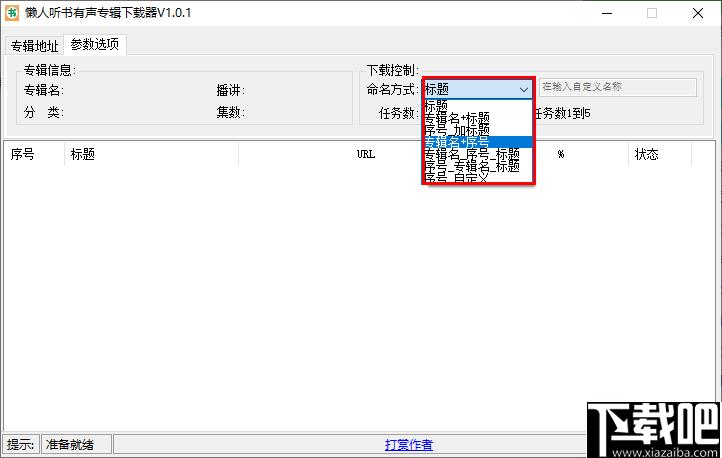
Task: Click the app icon in the title bar
Action: pos(12,12)
